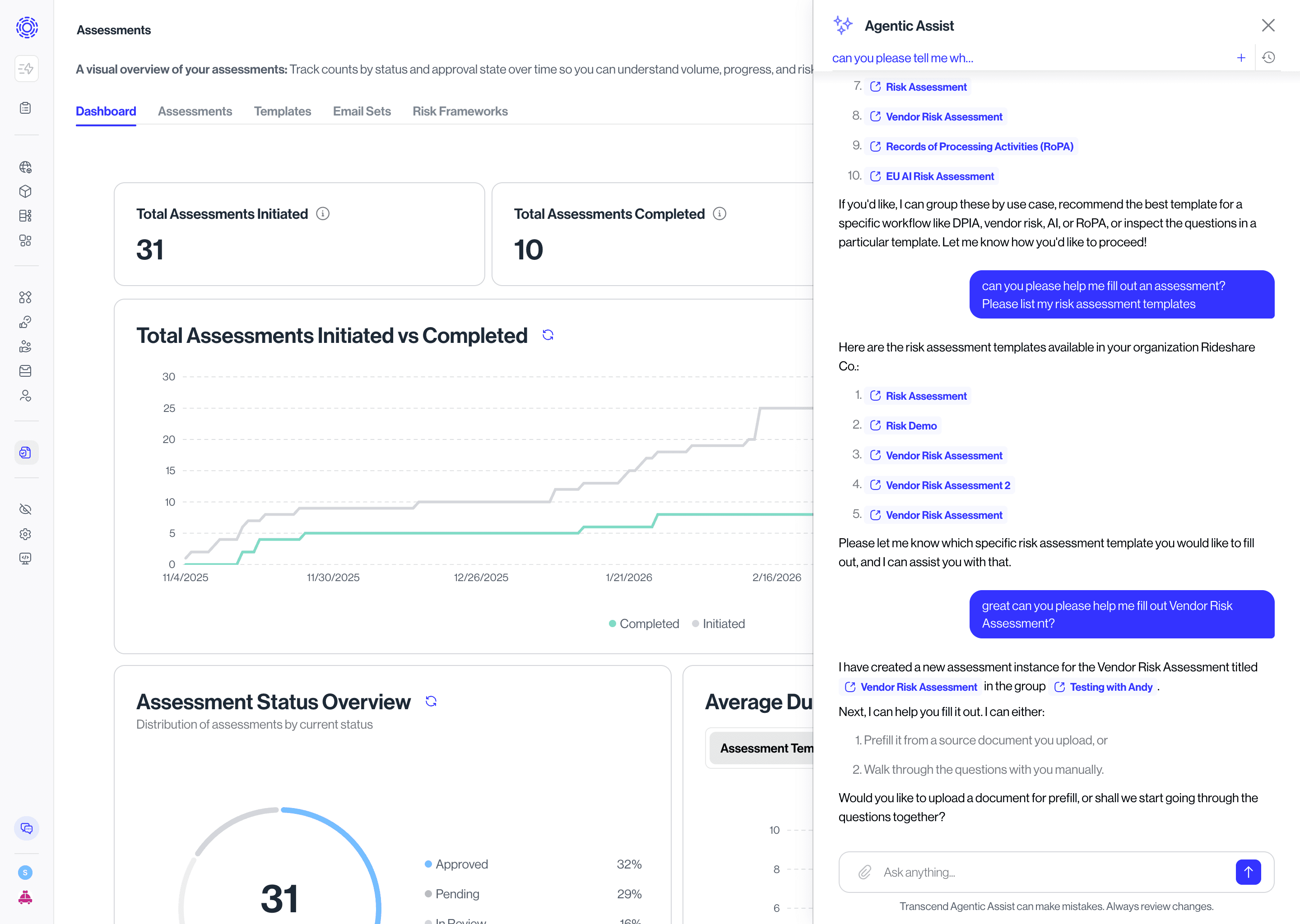Open Vendor Risk Assessment link numbered 3

click(x=936, y=456)
